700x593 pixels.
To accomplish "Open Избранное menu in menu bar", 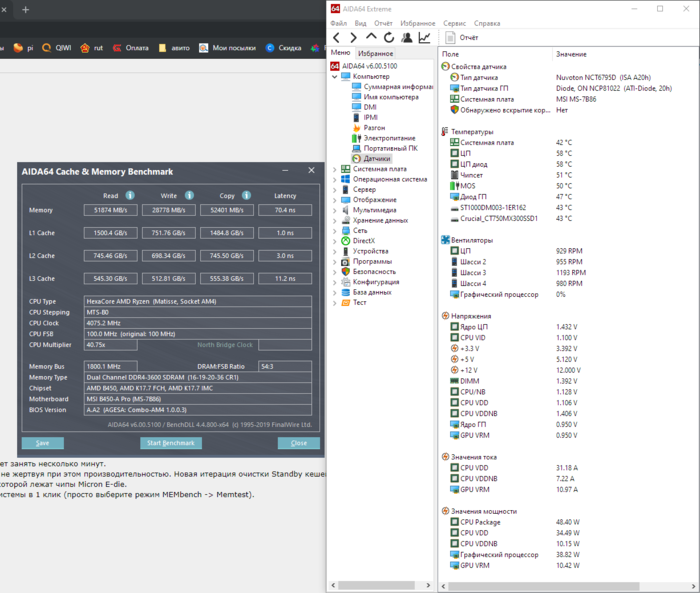I will pos(417,23).
